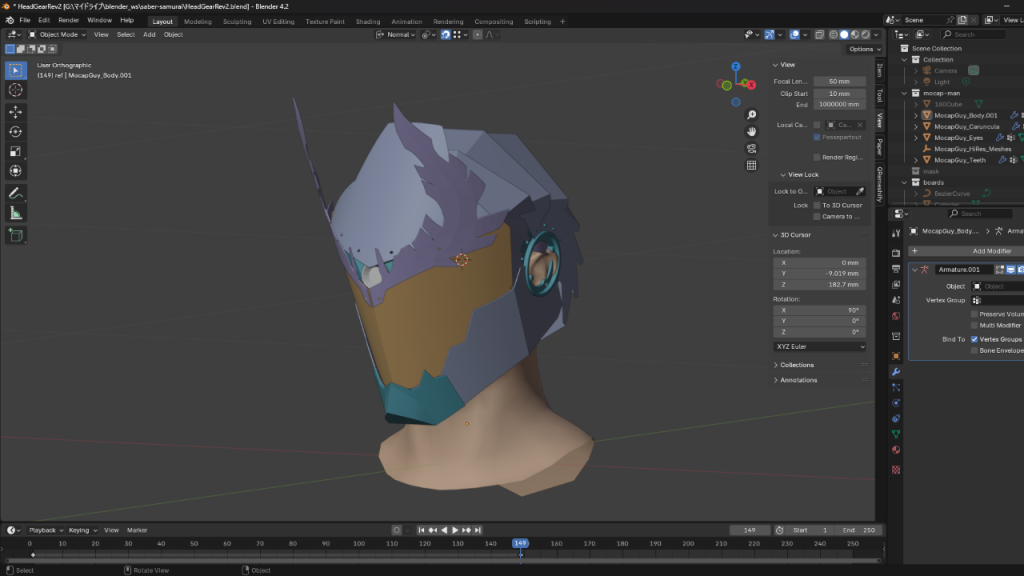Open the Object Mode dropdown

coord(57,34)
